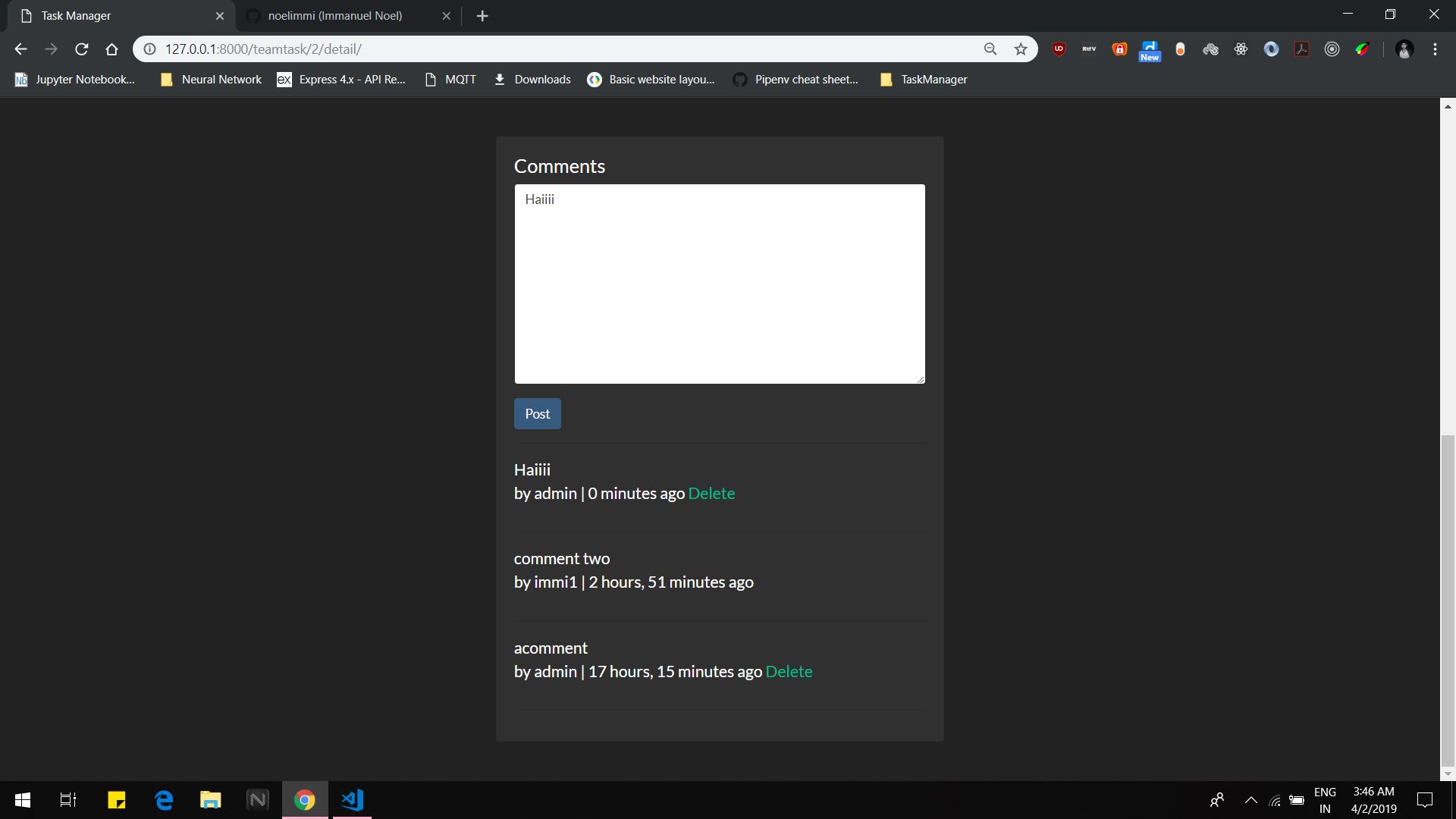View site information icon in address bar
This screenshot has width=1456, height=819.
click(x=149, y=49)
